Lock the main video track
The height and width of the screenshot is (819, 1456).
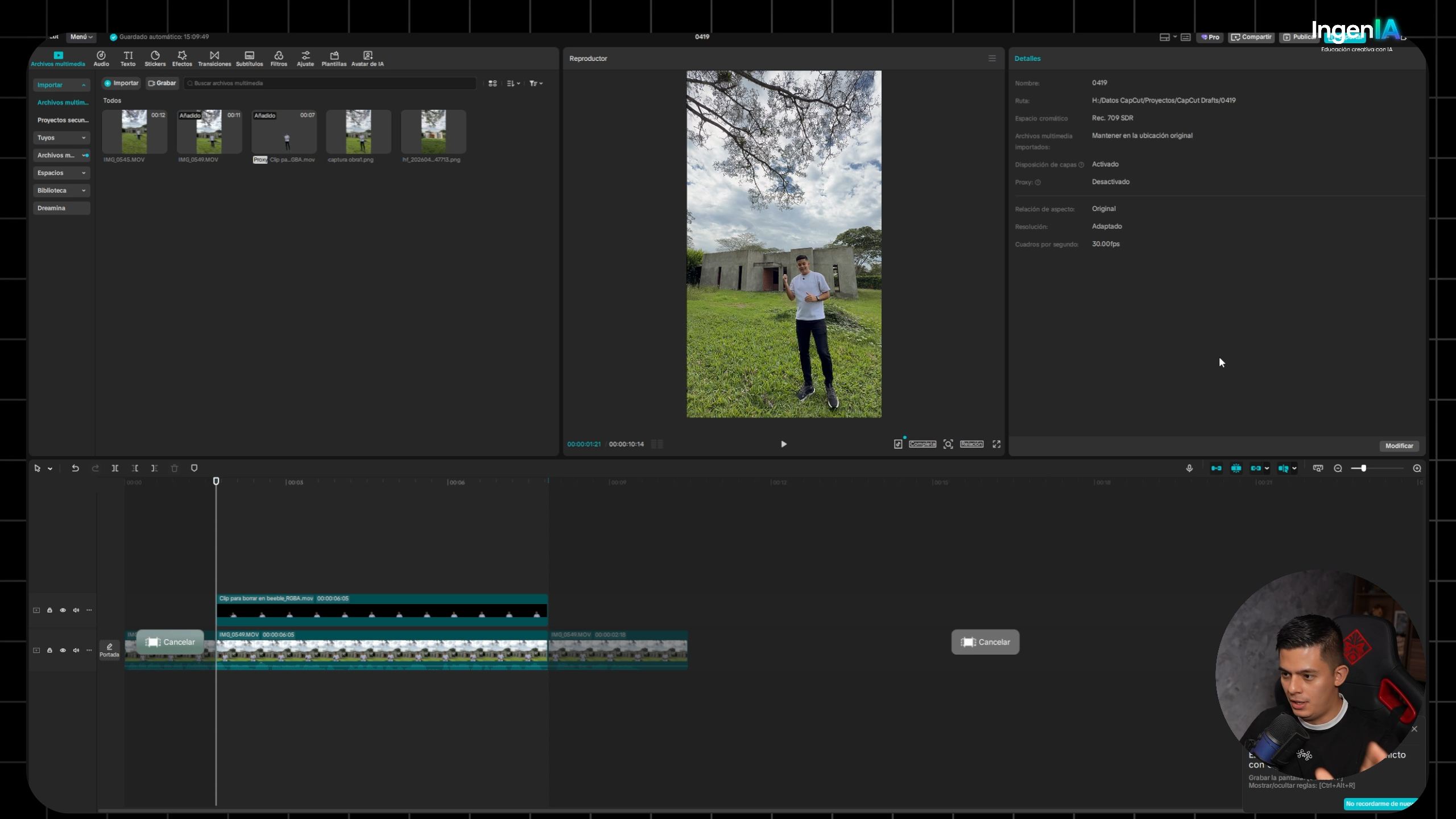tap(49, 650)
